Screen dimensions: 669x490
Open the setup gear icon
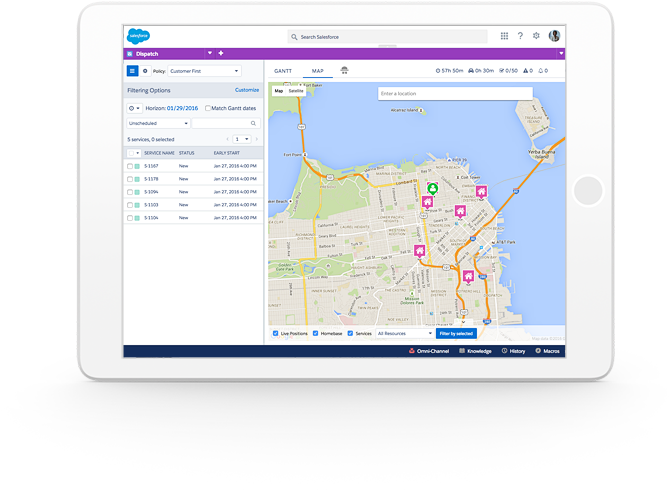click(536, 36)
